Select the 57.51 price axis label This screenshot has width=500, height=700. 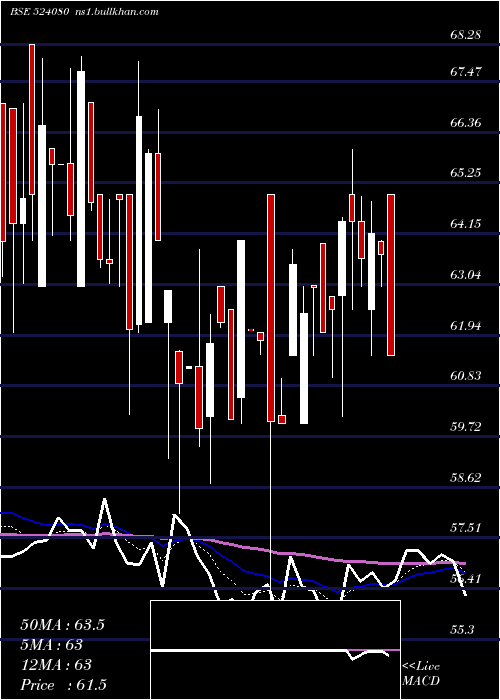(466, 528)
